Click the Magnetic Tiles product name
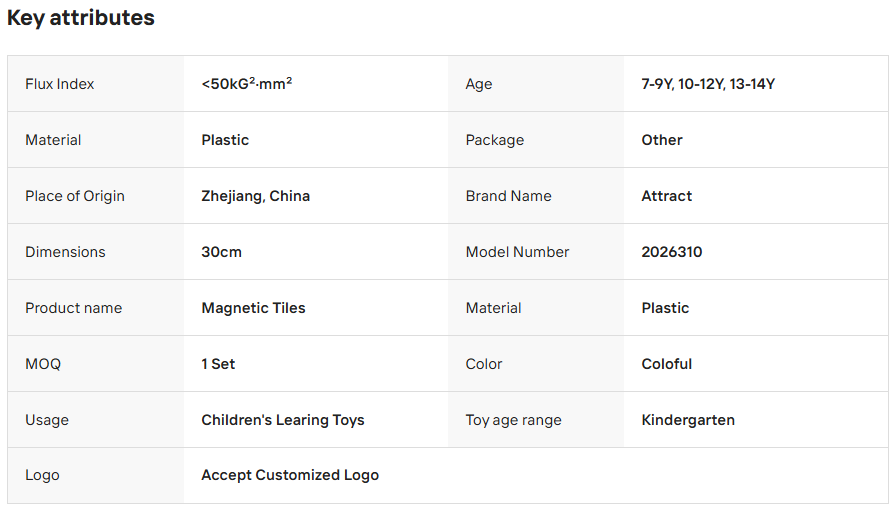The image size is (896, 526). click(253, 308)
